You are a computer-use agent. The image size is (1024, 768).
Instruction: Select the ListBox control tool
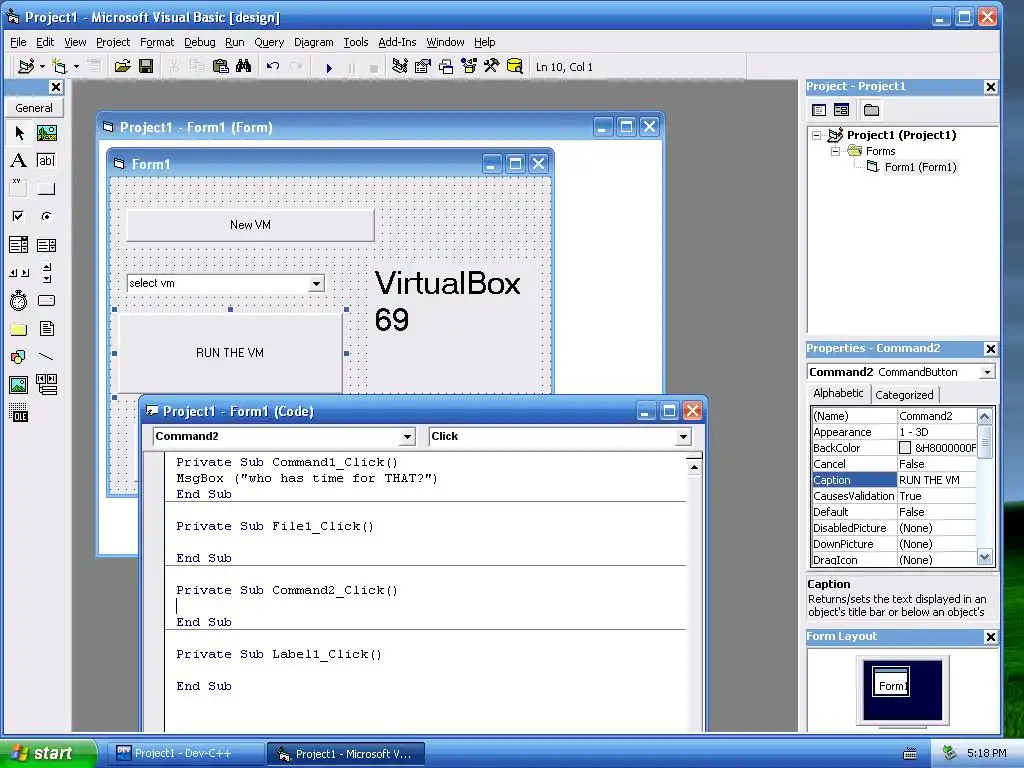[x=46, y=245]
